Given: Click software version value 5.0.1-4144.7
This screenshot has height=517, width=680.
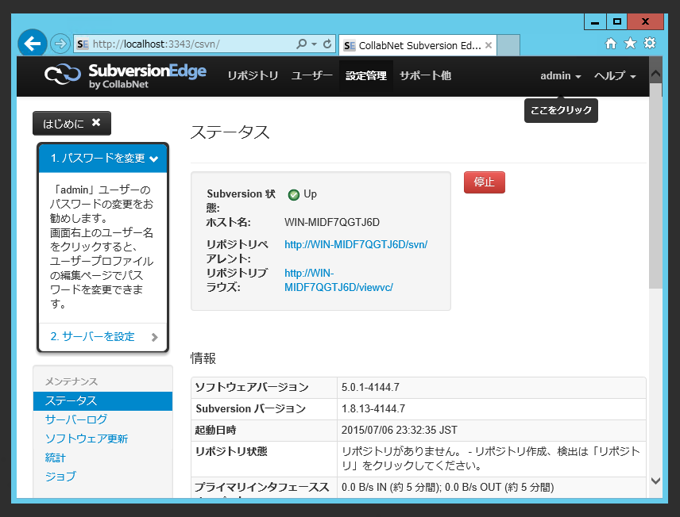Looking at the screenshot, I should tap(370, 387).
